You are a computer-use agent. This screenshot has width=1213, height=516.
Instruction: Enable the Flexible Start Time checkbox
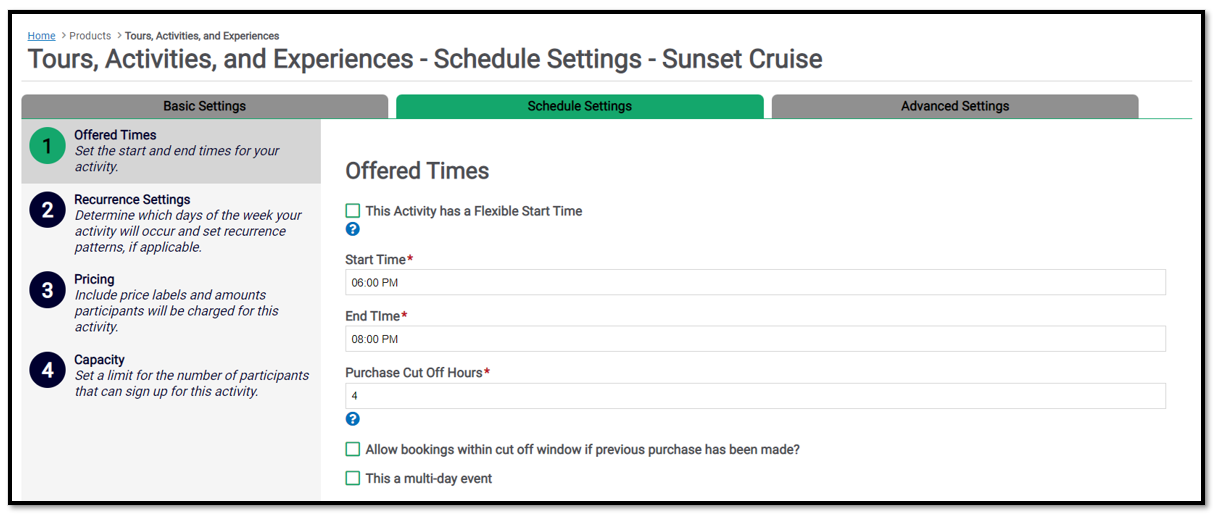point(352,211)
